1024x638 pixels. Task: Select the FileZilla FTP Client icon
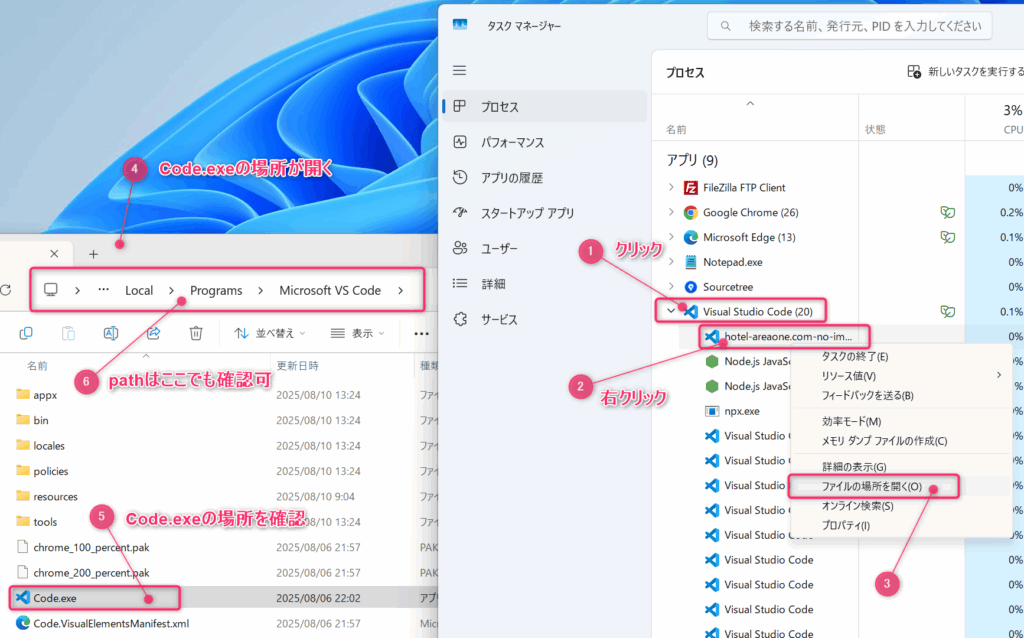coord(690,188)
